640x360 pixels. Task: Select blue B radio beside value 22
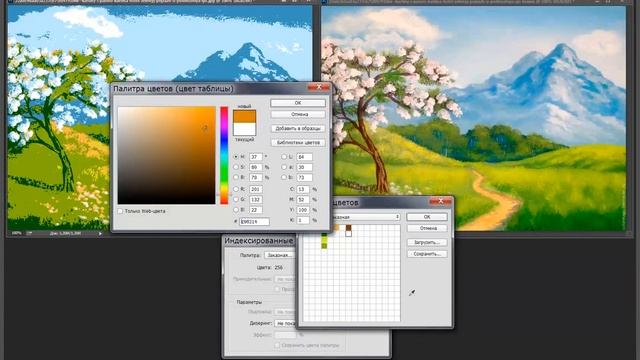tap(236, 209)
